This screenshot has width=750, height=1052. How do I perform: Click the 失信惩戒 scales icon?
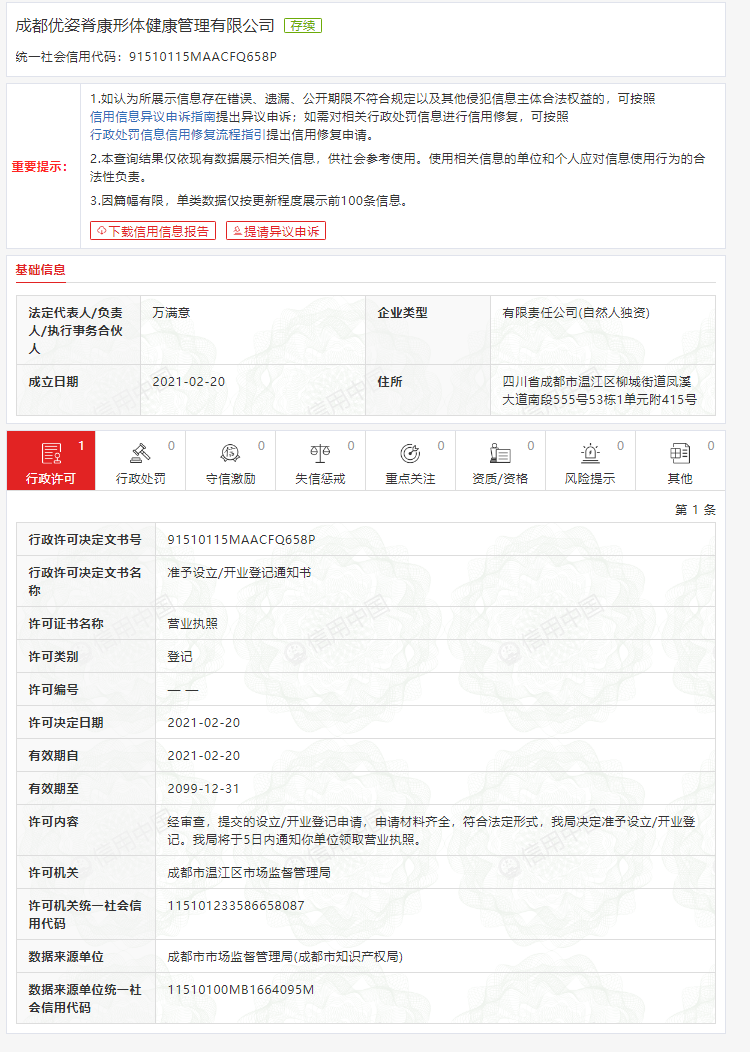(320, 454)
